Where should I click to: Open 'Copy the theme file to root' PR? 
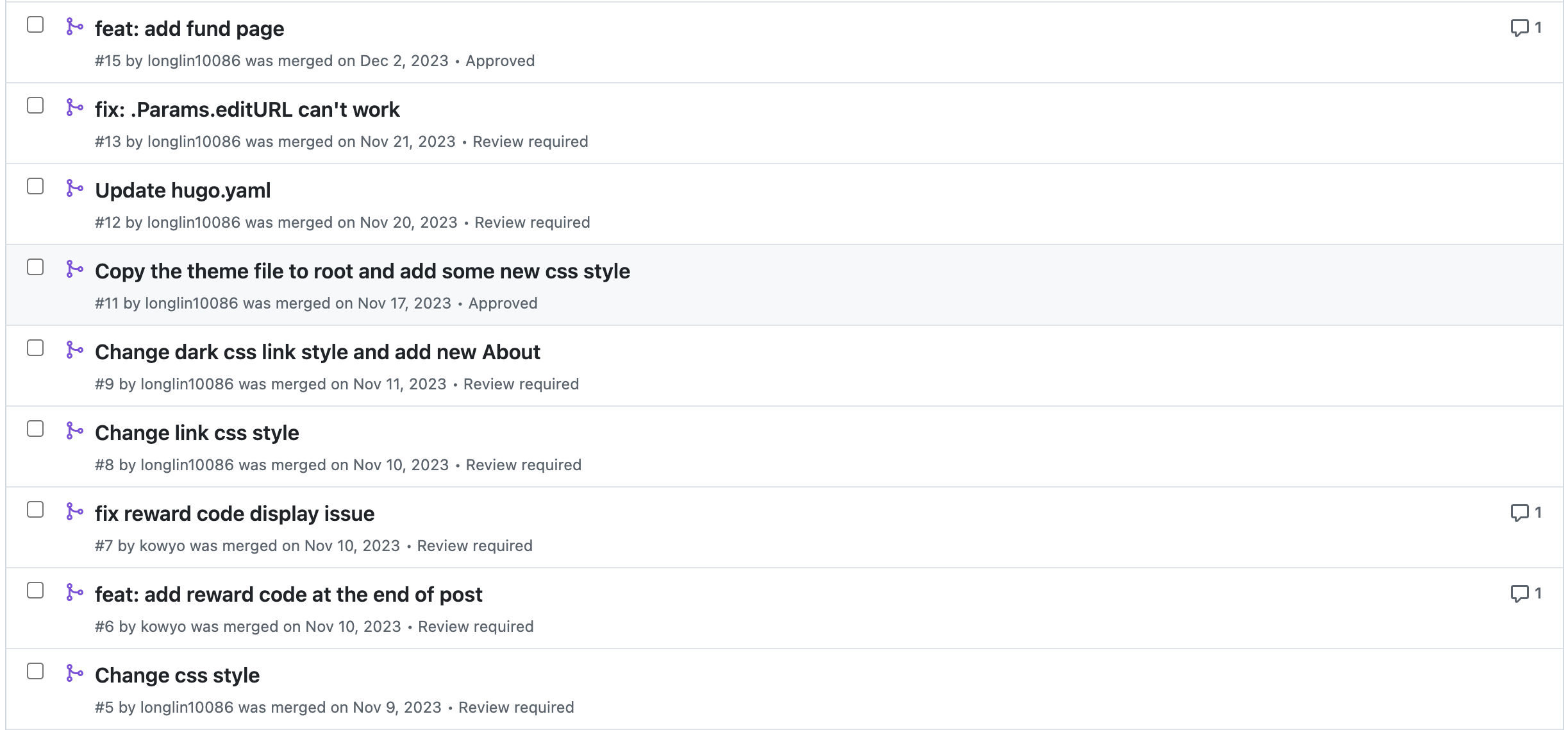(362, 271)
